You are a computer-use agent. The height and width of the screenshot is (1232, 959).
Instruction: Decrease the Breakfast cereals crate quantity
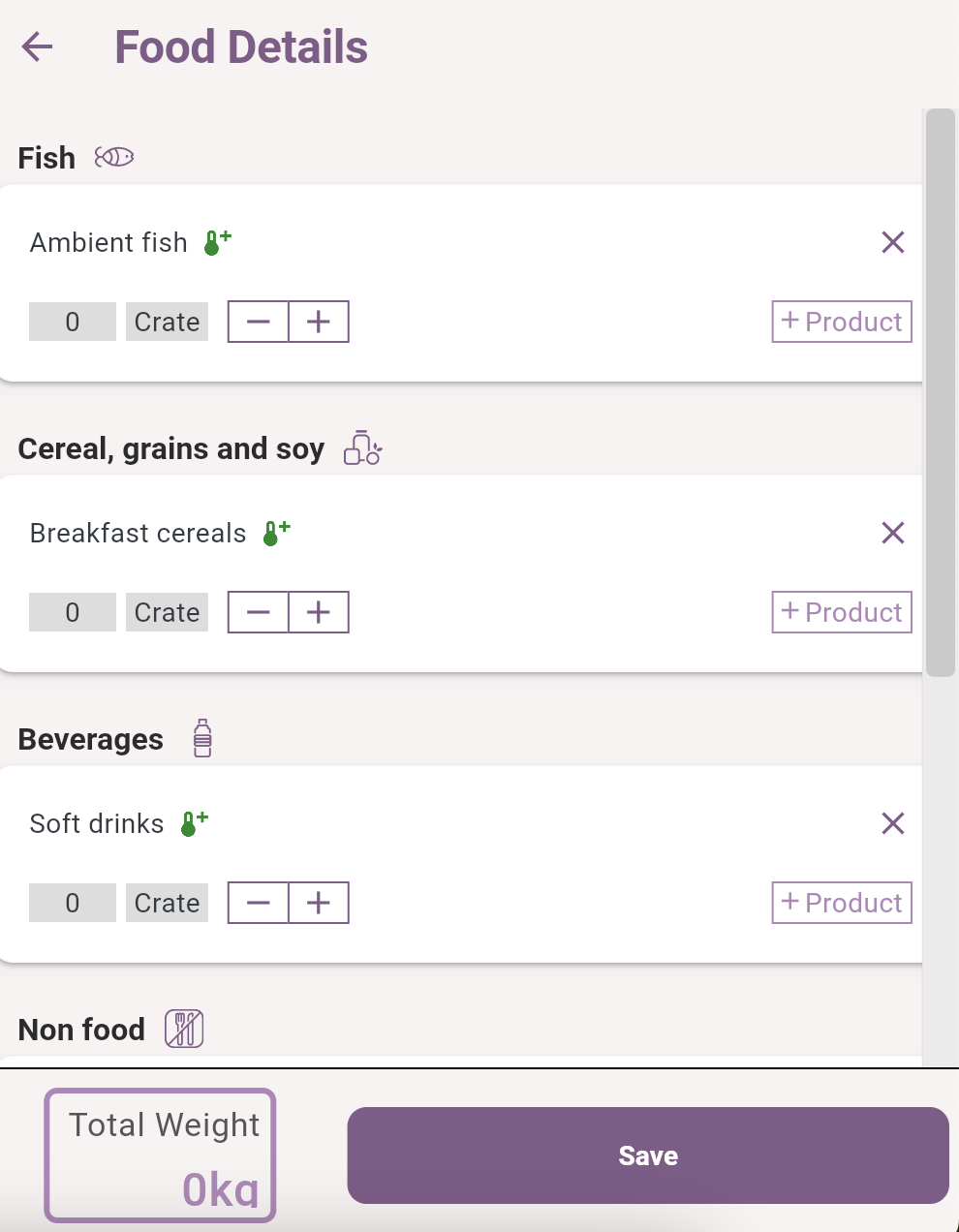pyautogui.click(x=258, y=612)
